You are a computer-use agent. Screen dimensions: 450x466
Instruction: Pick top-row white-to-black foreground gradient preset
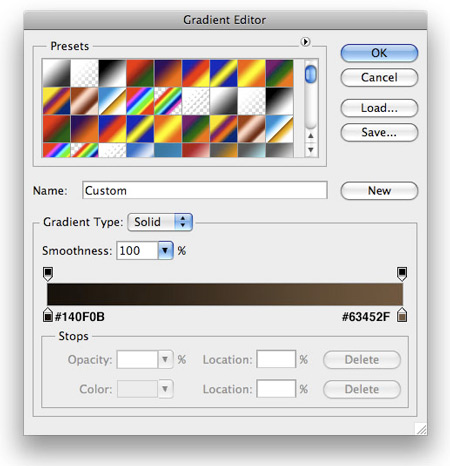(x=56, y=73)
